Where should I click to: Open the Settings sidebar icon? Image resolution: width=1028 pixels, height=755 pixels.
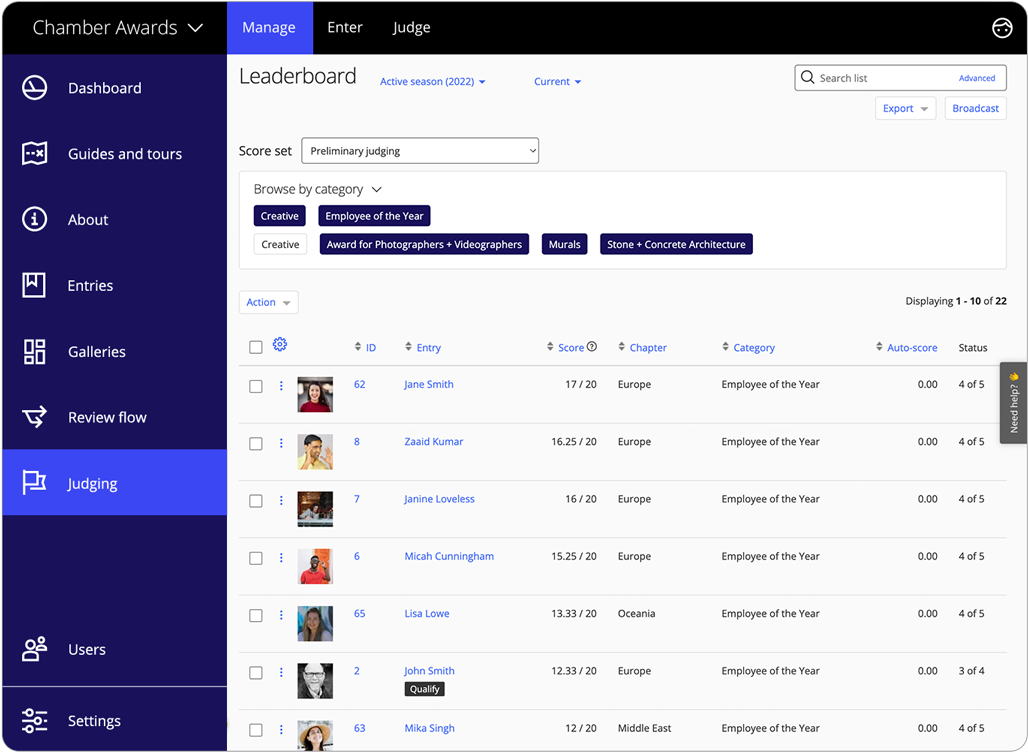click(33, 720)
